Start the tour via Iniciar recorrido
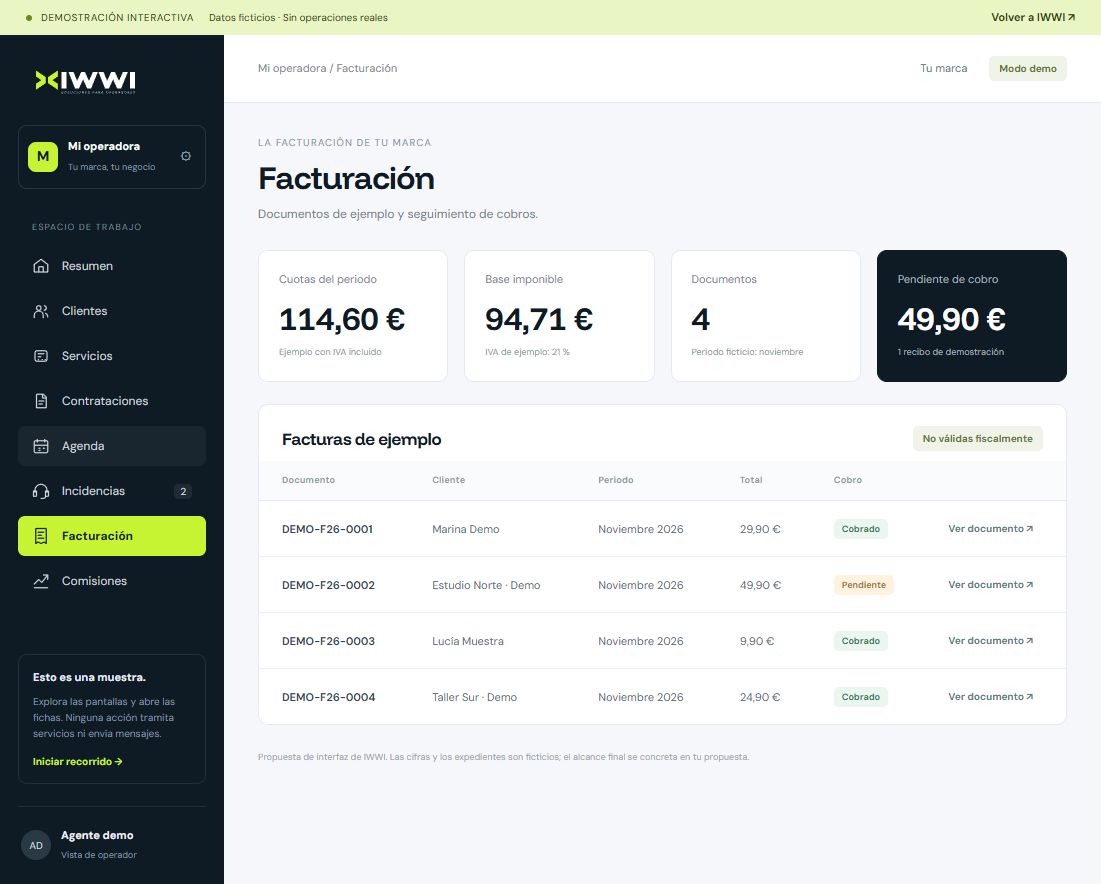Viewport: 1101px width, 884px height. [x=78, y=762]
